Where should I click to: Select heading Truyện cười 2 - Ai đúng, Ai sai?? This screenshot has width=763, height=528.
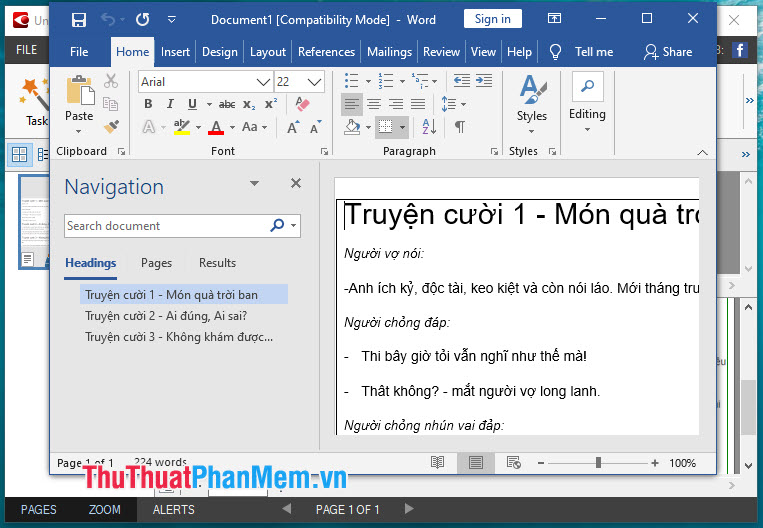tap(166, 316)
